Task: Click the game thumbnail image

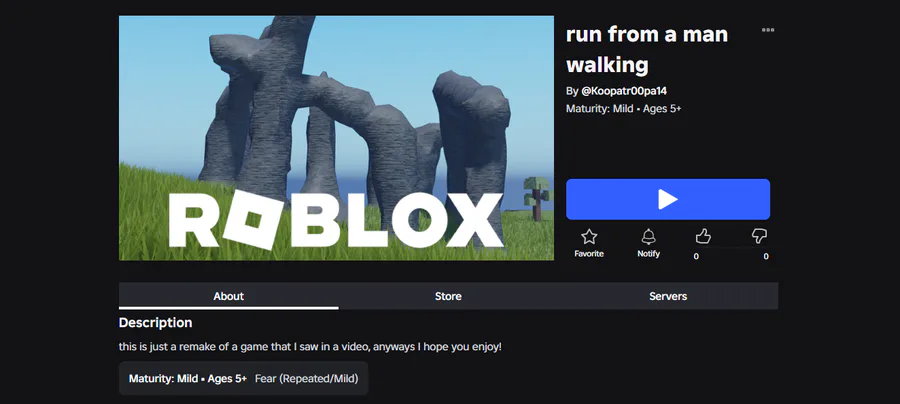Action: coord(336,138)
